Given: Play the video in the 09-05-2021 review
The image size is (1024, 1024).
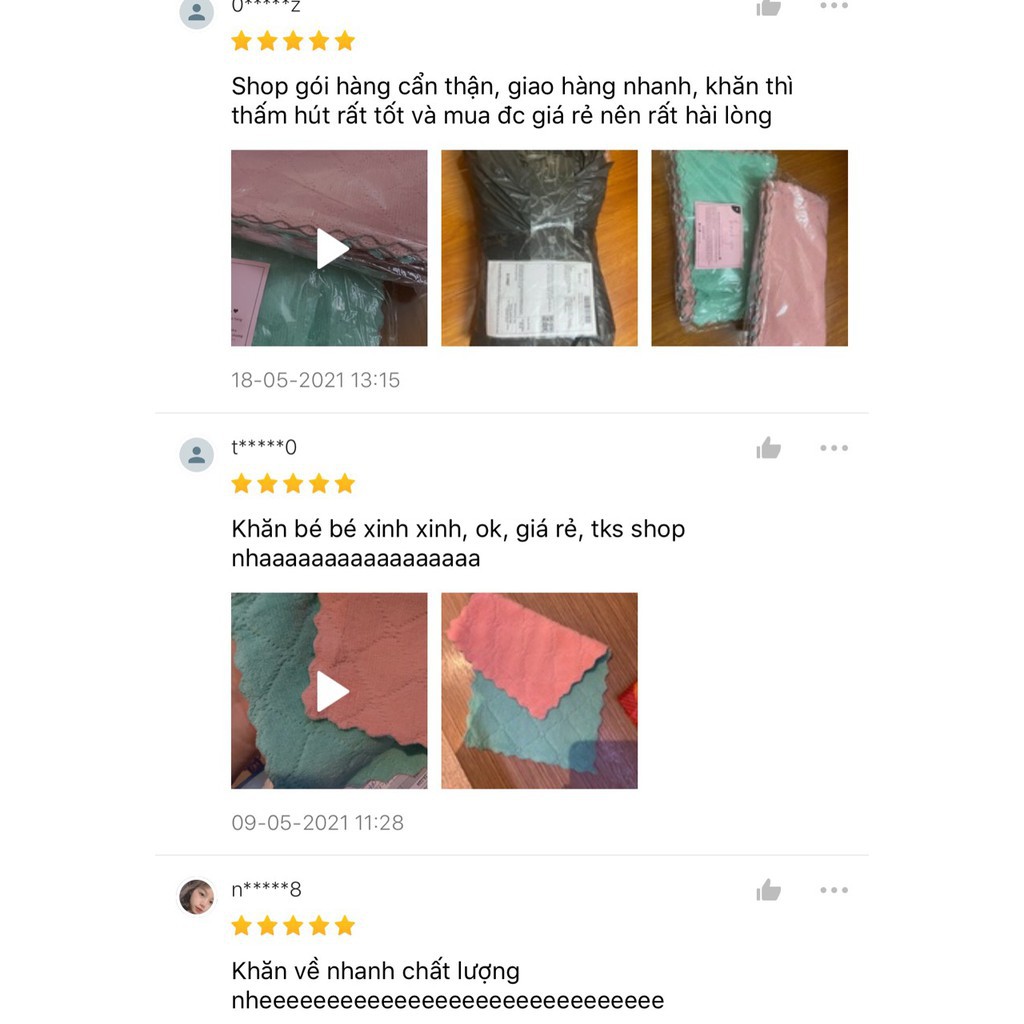Looking at the screenshot, I should [x=329, y=691].
